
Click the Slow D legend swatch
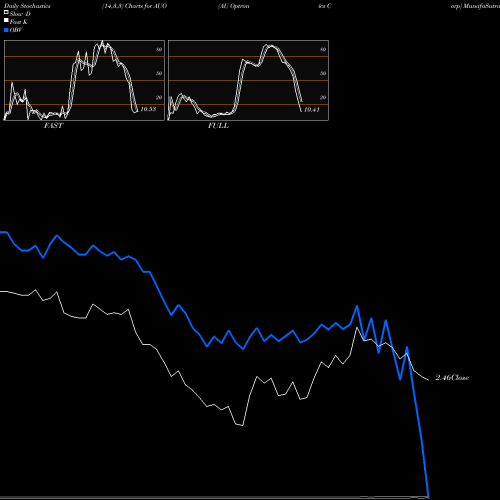click(6, 12)
